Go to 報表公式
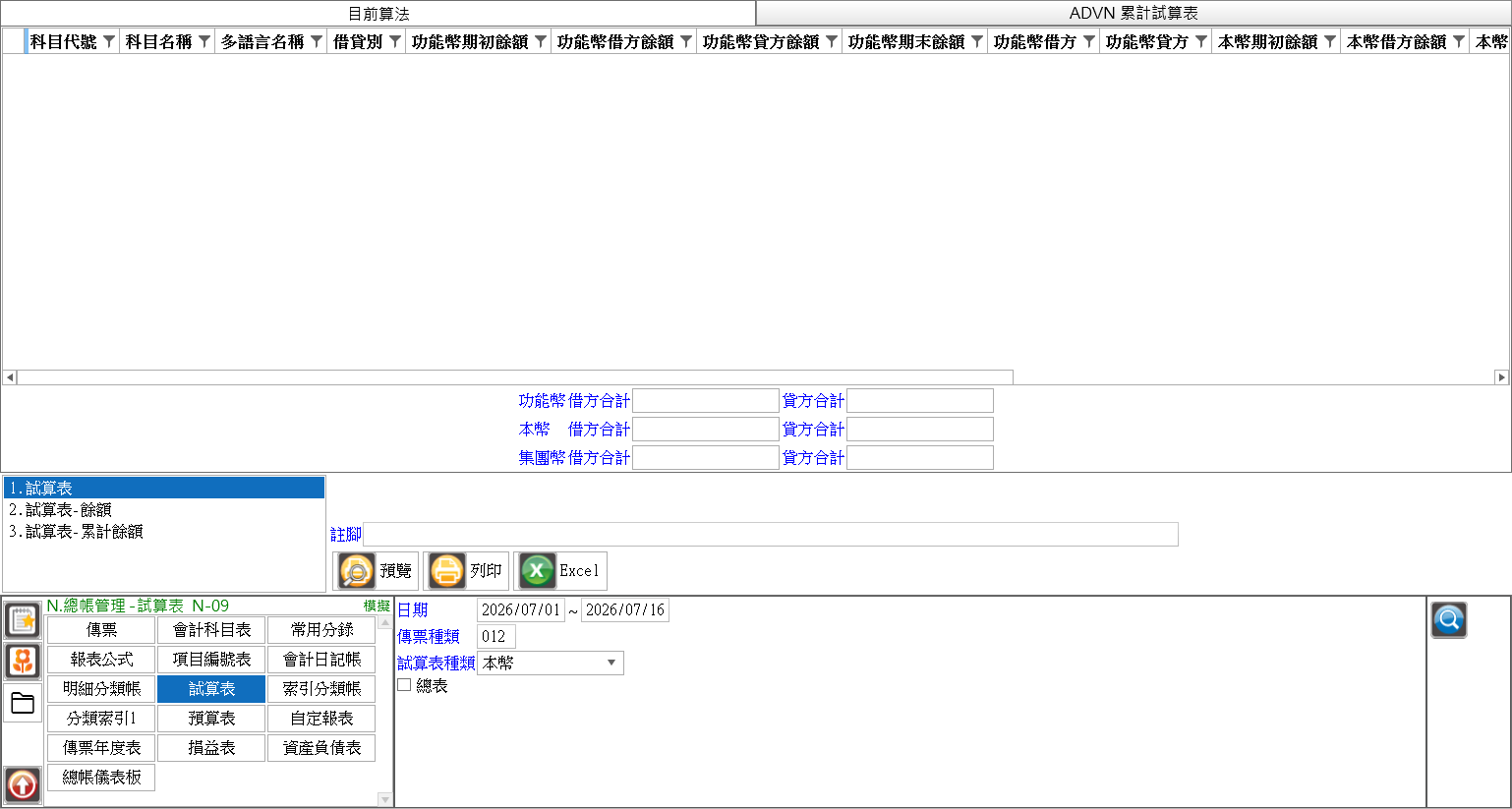 point(101,660)
